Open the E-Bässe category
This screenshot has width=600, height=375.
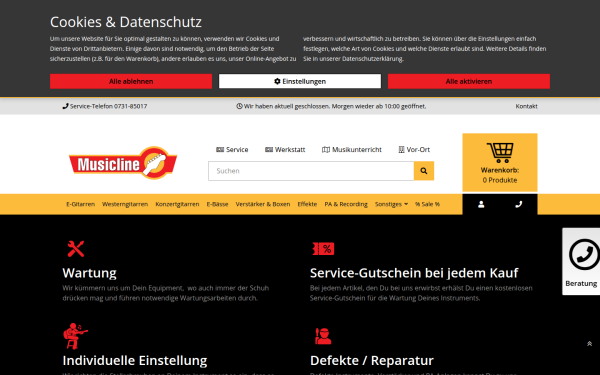pos(217,204)
